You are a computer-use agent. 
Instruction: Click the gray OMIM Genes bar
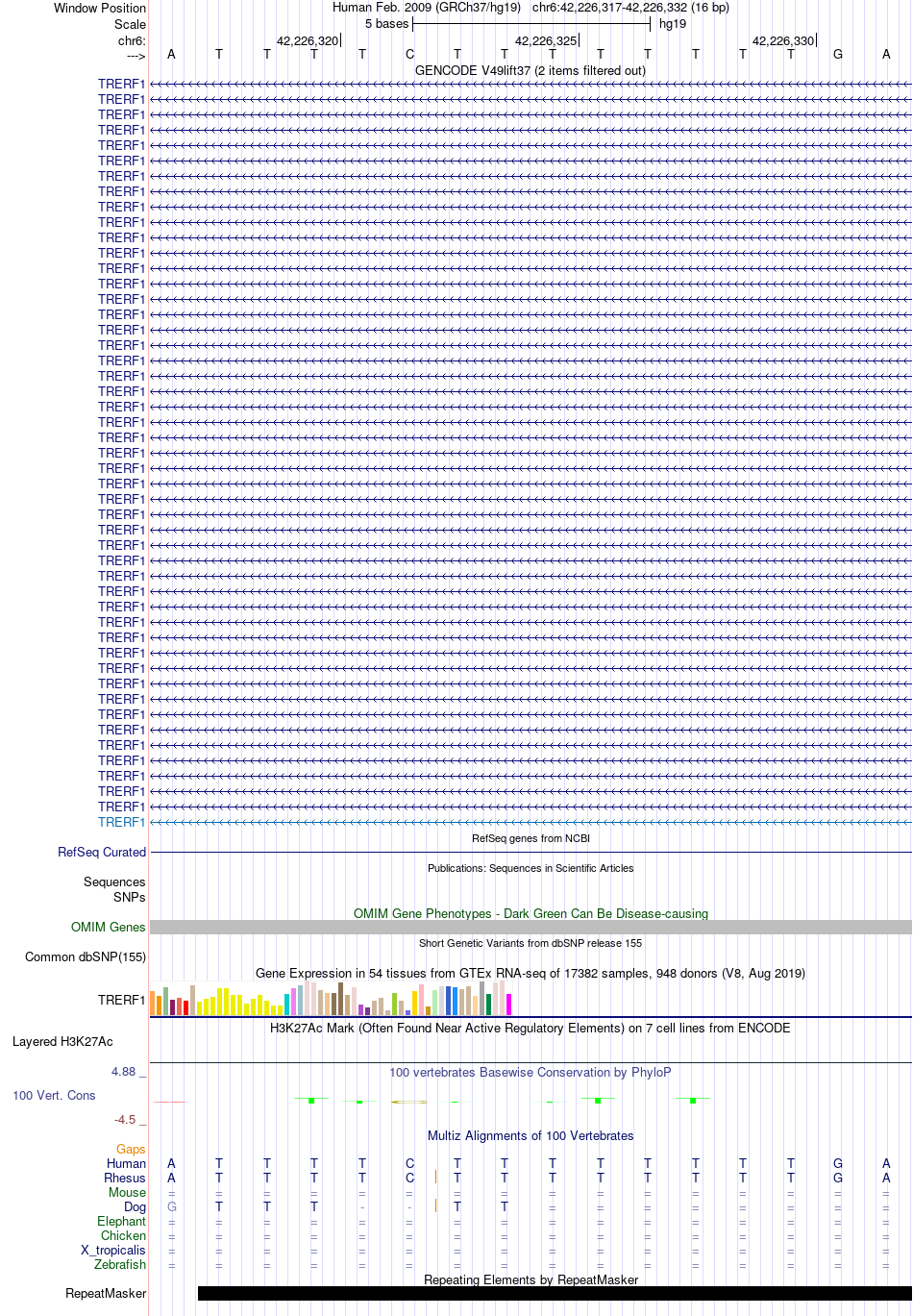pos(531,927)
